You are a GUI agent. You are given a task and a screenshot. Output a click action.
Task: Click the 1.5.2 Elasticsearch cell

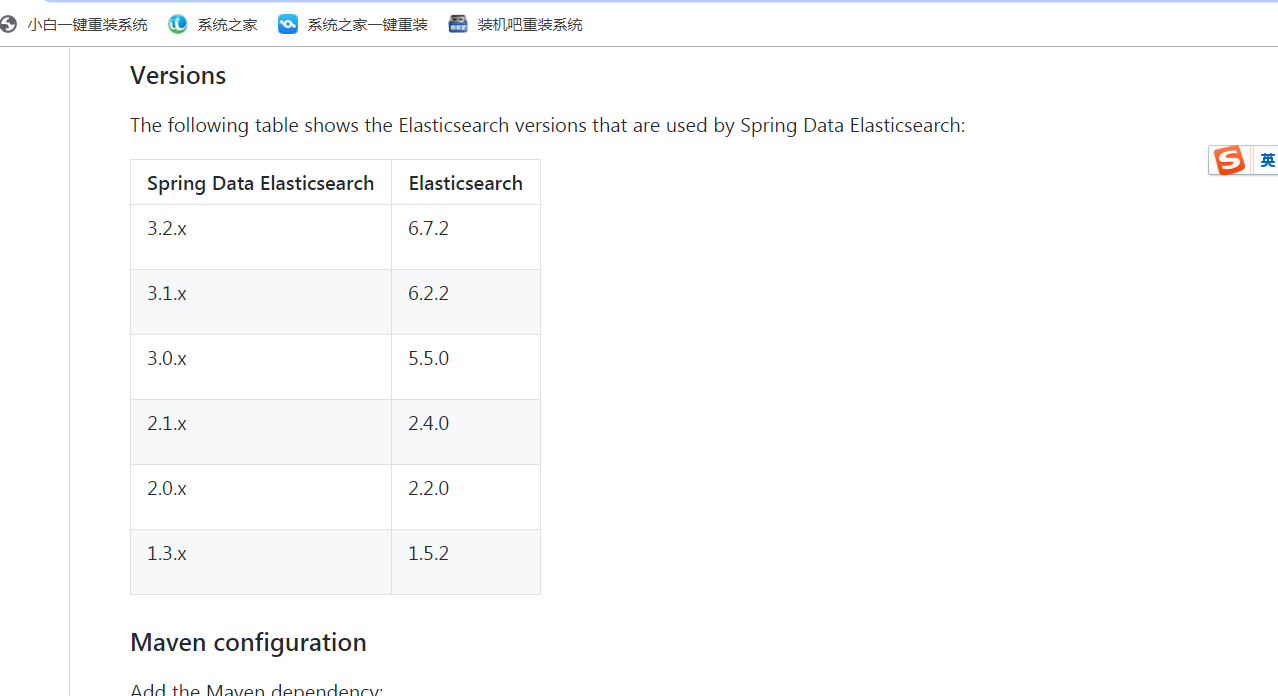pyautogui.click(x=428, y=554)
